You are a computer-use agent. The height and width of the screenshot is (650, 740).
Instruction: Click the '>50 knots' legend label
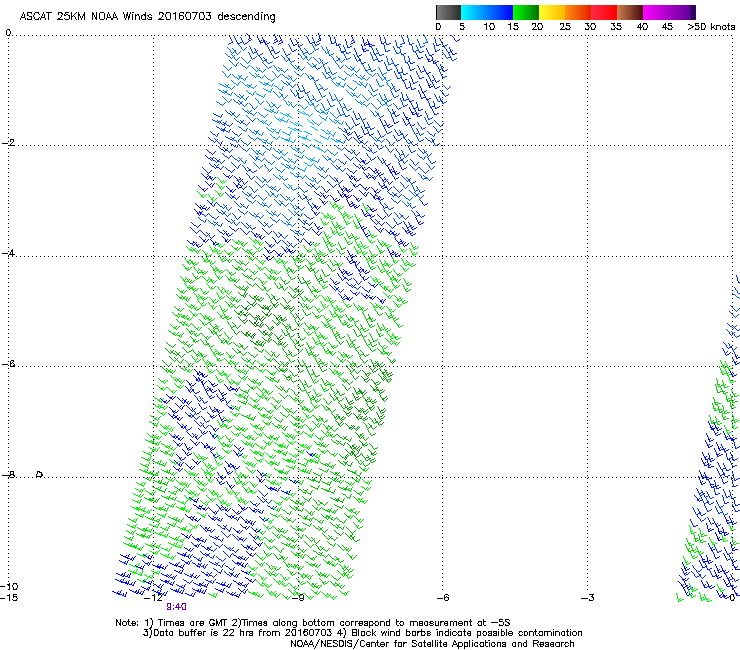click(x=711, y=27)
